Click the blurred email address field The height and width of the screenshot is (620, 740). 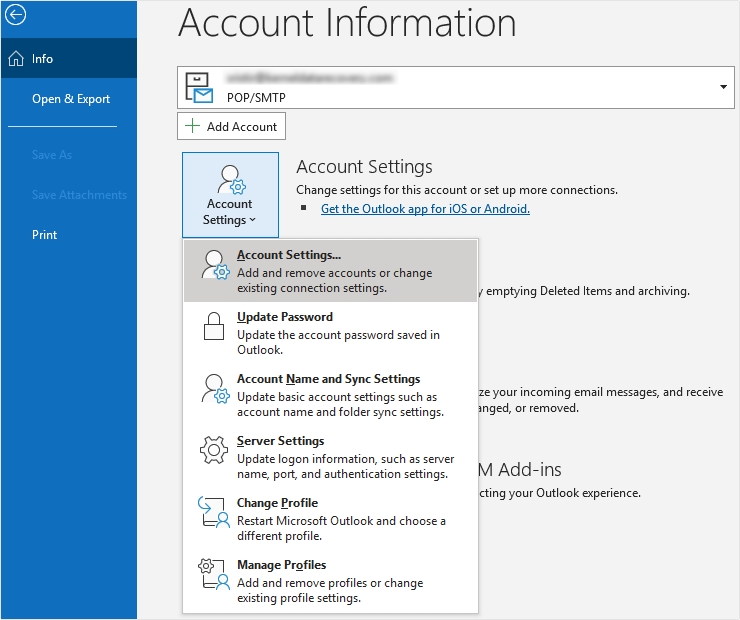[309, 78]
